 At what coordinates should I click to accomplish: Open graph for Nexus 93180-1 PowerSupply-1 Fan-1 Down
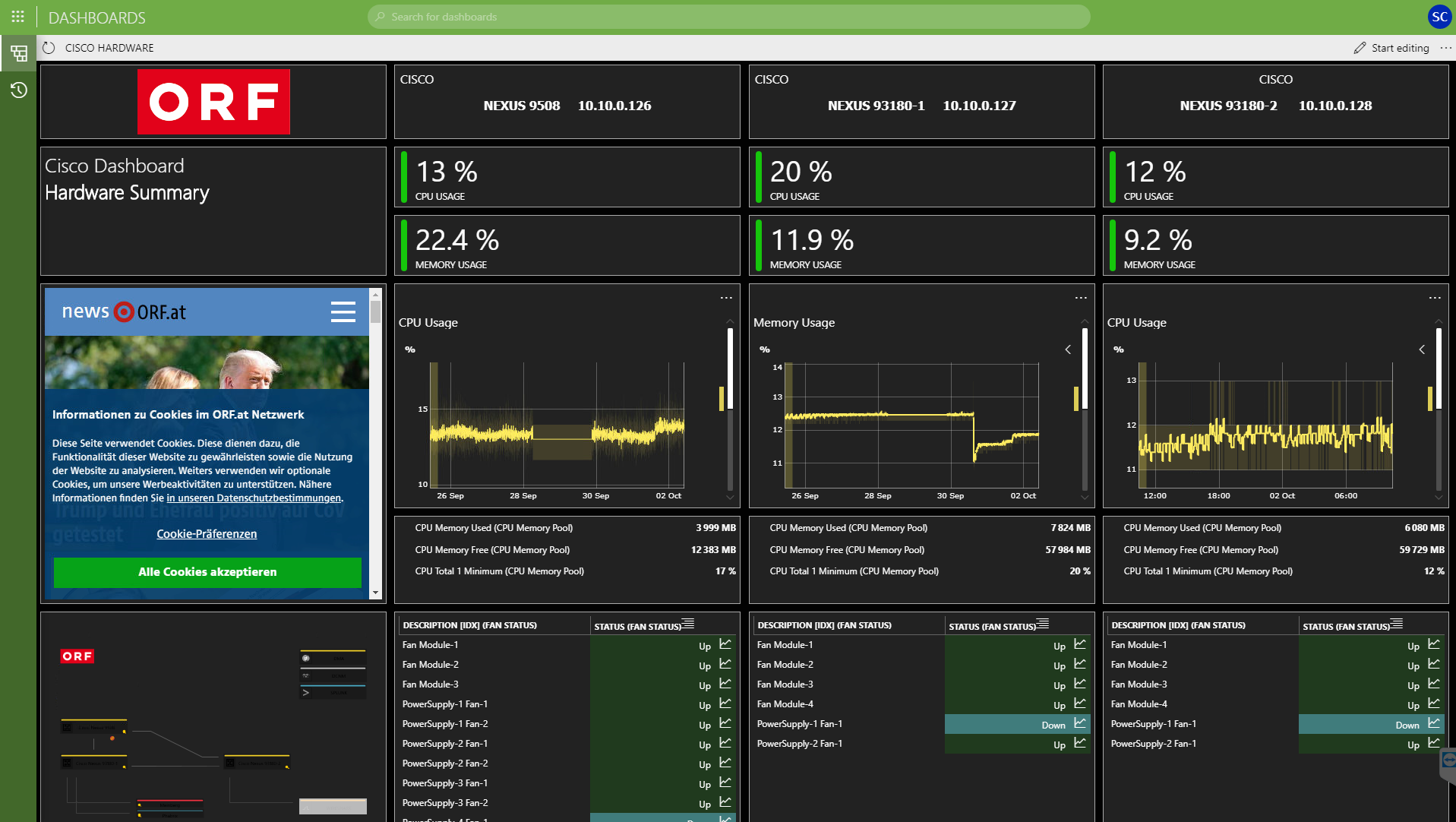tap(1080, 723)
